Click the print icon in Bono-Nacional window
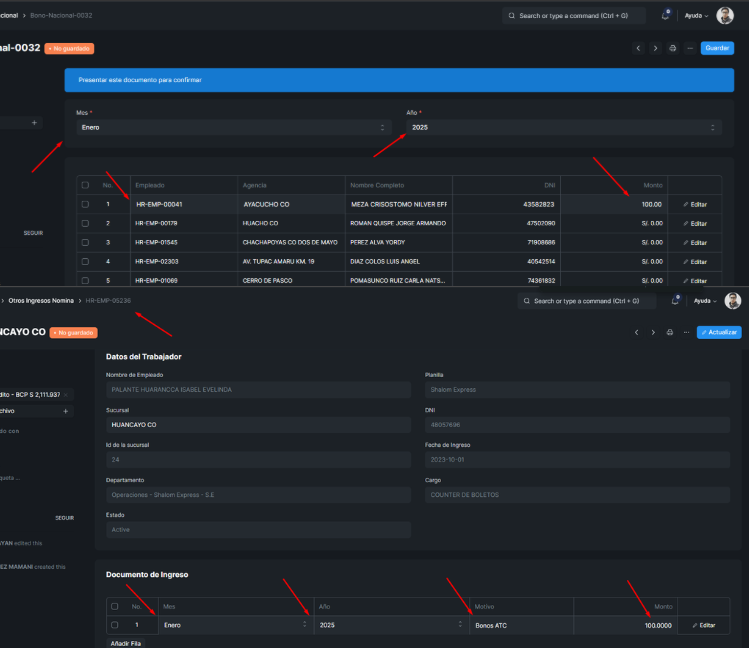 coord(673,48)
